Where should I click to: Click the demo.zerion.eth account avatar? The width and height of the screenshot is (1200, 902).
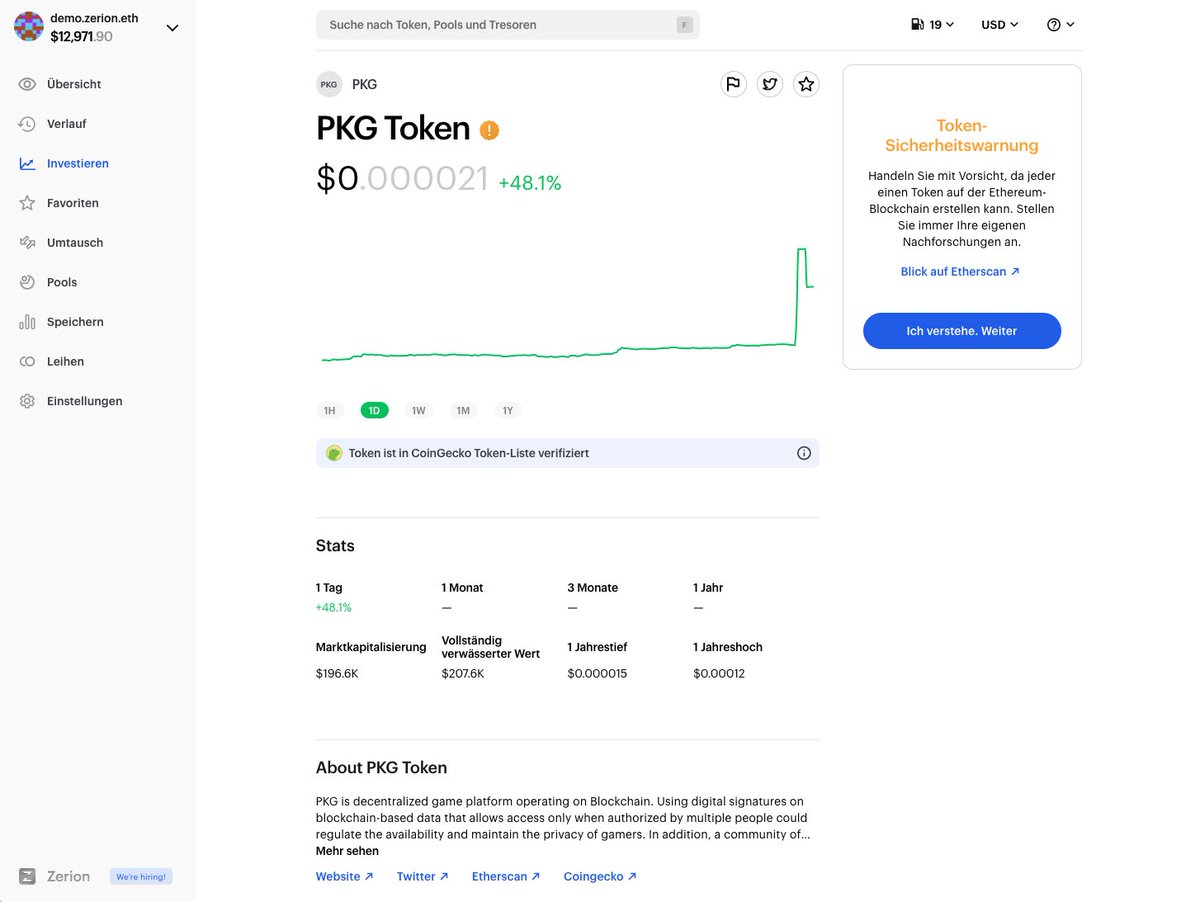click(x=28, y=27)
